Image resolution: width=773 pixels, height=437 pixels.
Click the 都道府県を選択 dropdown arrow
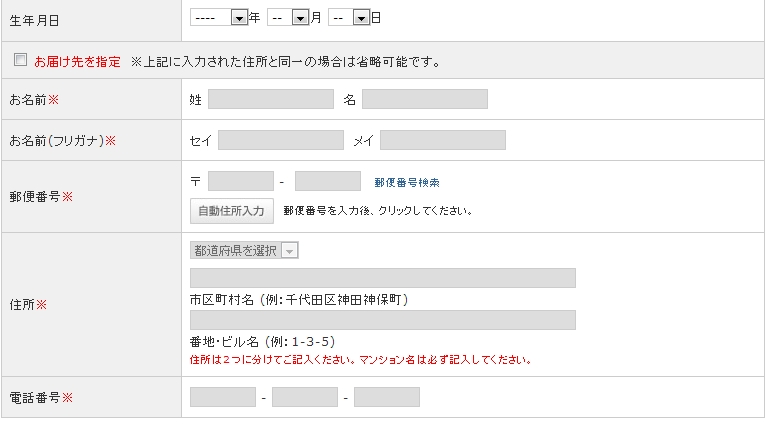coord(290,251)
